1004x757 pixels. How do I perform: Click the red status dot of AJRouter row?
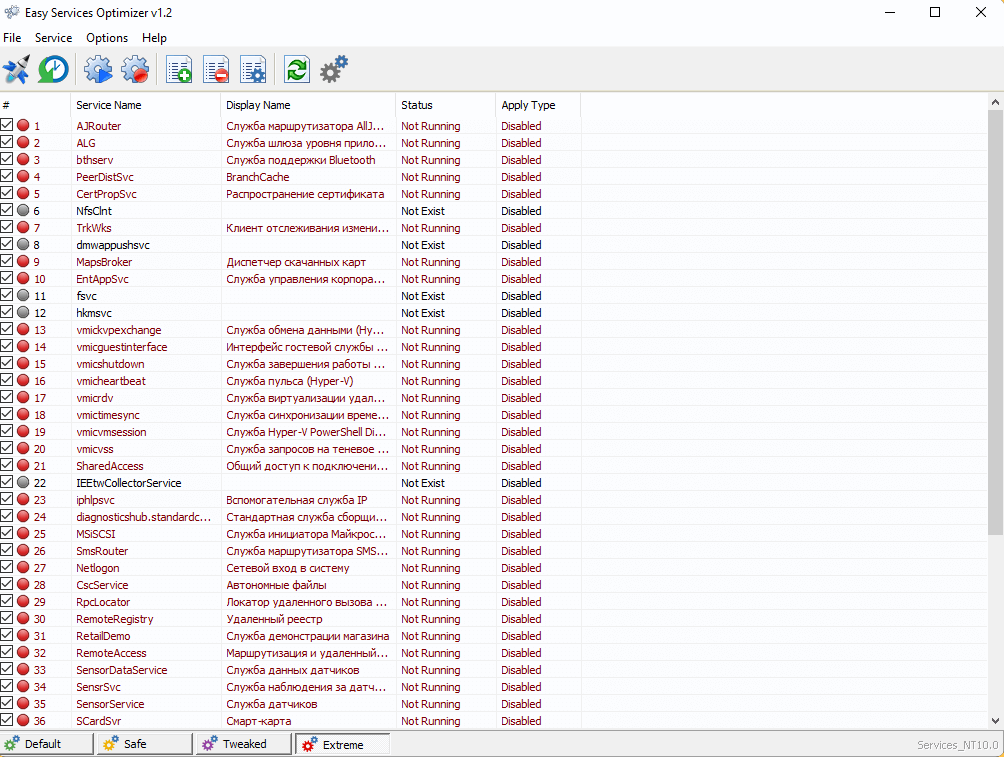coord(23,125)
